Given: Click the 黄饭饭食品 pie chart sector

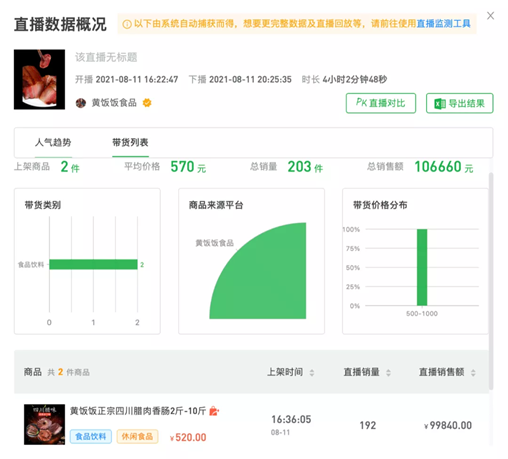Looking at the screenshot, I should [x=267, y=277].
